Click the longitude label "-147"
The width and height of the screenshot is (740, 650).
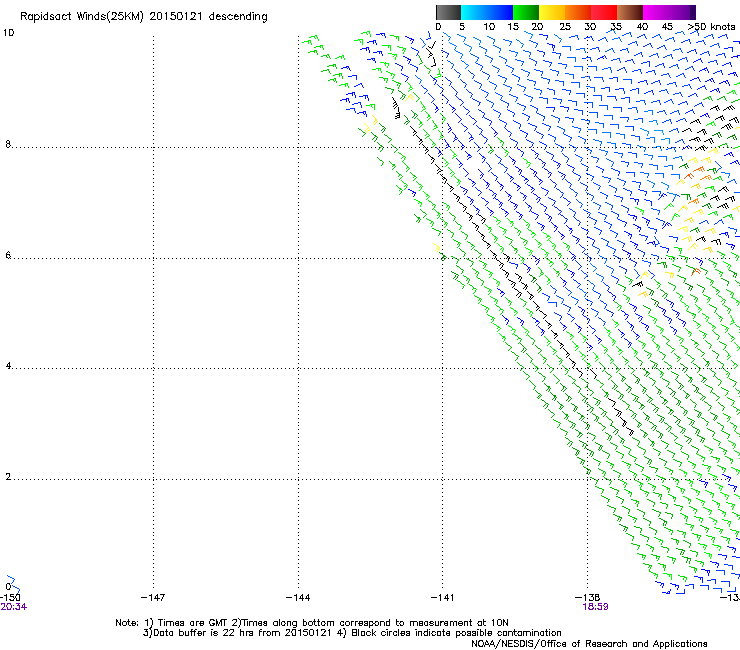[153, 598]
